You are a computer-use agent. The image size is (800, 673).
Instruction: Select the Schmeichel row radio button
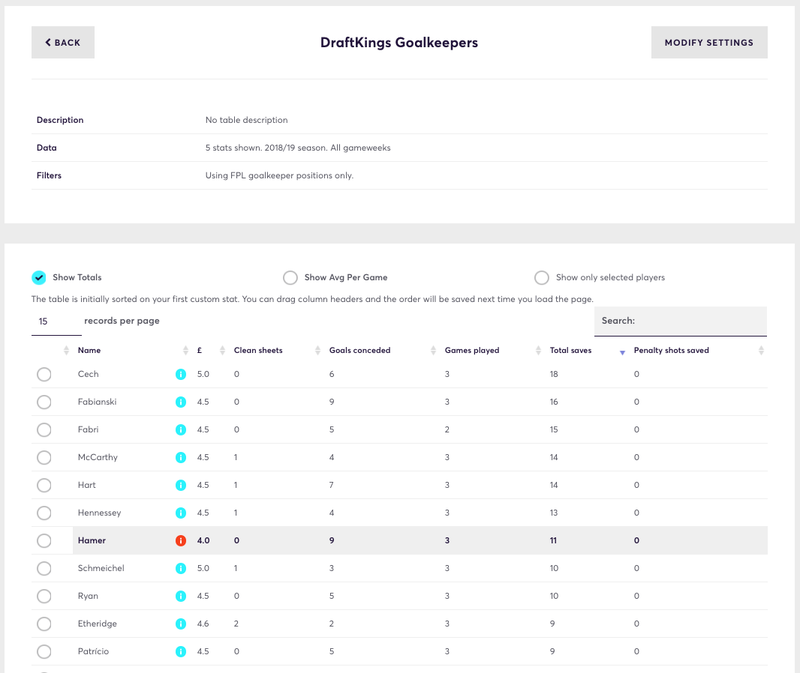(x=44, y=568)
